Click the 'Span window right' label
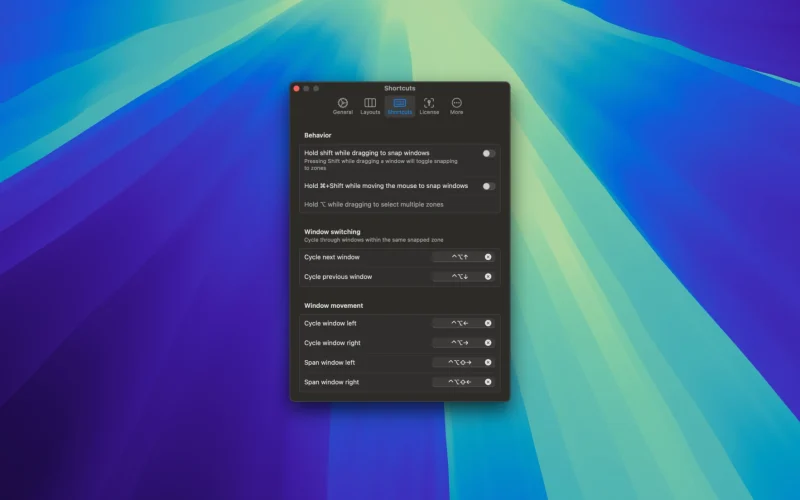This screenshot has height=500, width=800. tap(332, 382)
